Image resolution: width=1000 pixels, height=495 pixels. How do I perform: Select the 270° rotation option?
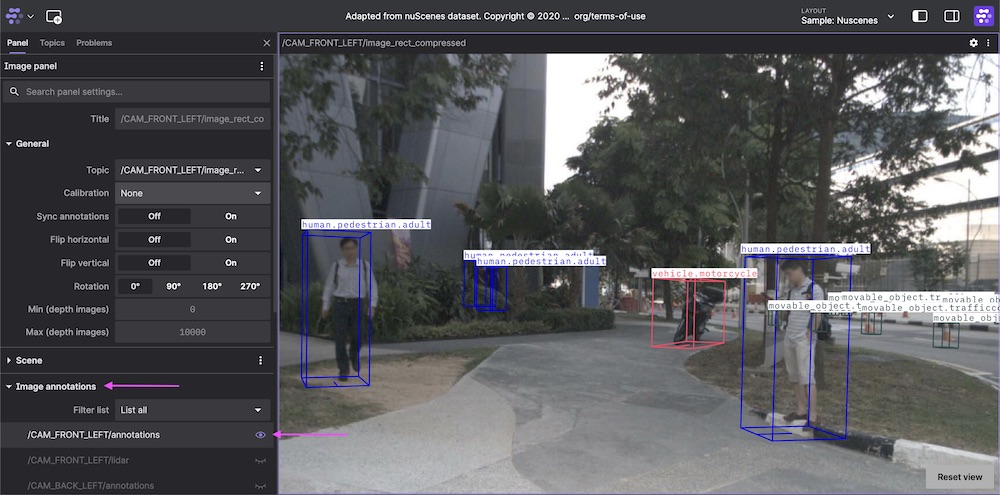(x=250, y=286)
